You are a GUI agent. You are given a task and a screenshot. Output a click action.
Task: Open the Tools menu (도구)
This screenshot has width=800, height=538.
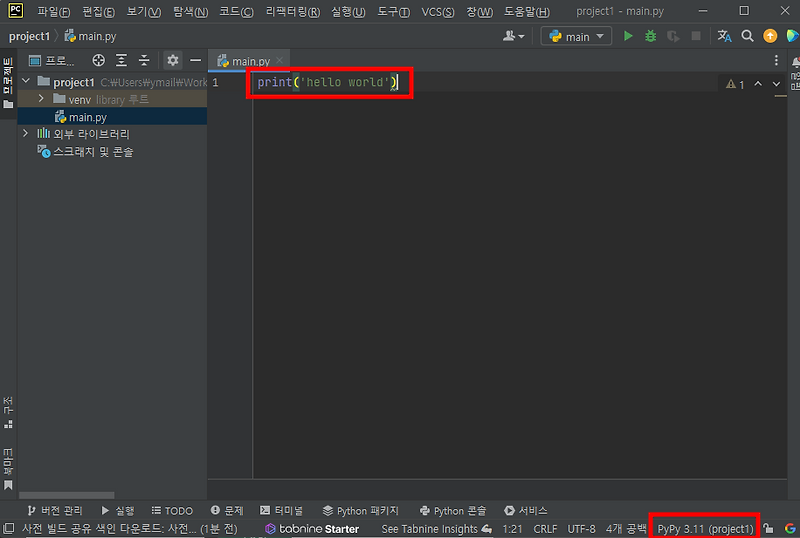coord(393,11)
